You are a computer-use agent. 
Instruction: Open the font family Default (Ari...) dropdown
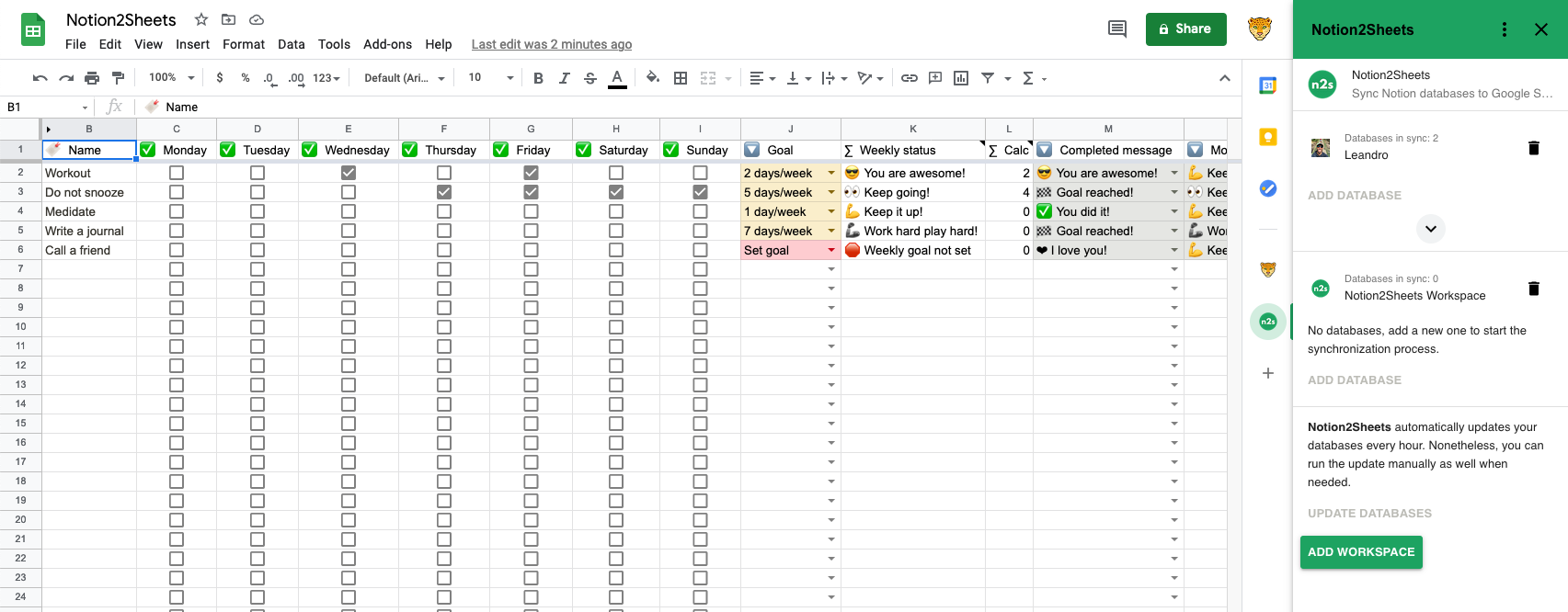click(x=404, y=78)
